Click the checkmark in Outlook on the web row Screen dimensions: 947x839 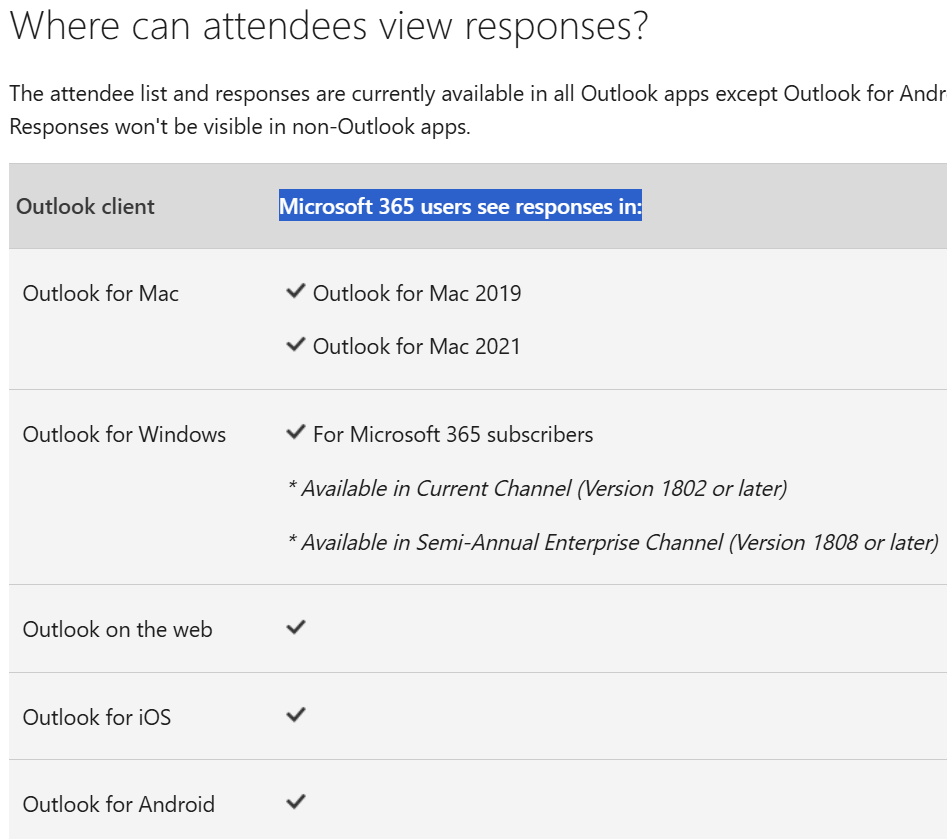click(296, 628)
